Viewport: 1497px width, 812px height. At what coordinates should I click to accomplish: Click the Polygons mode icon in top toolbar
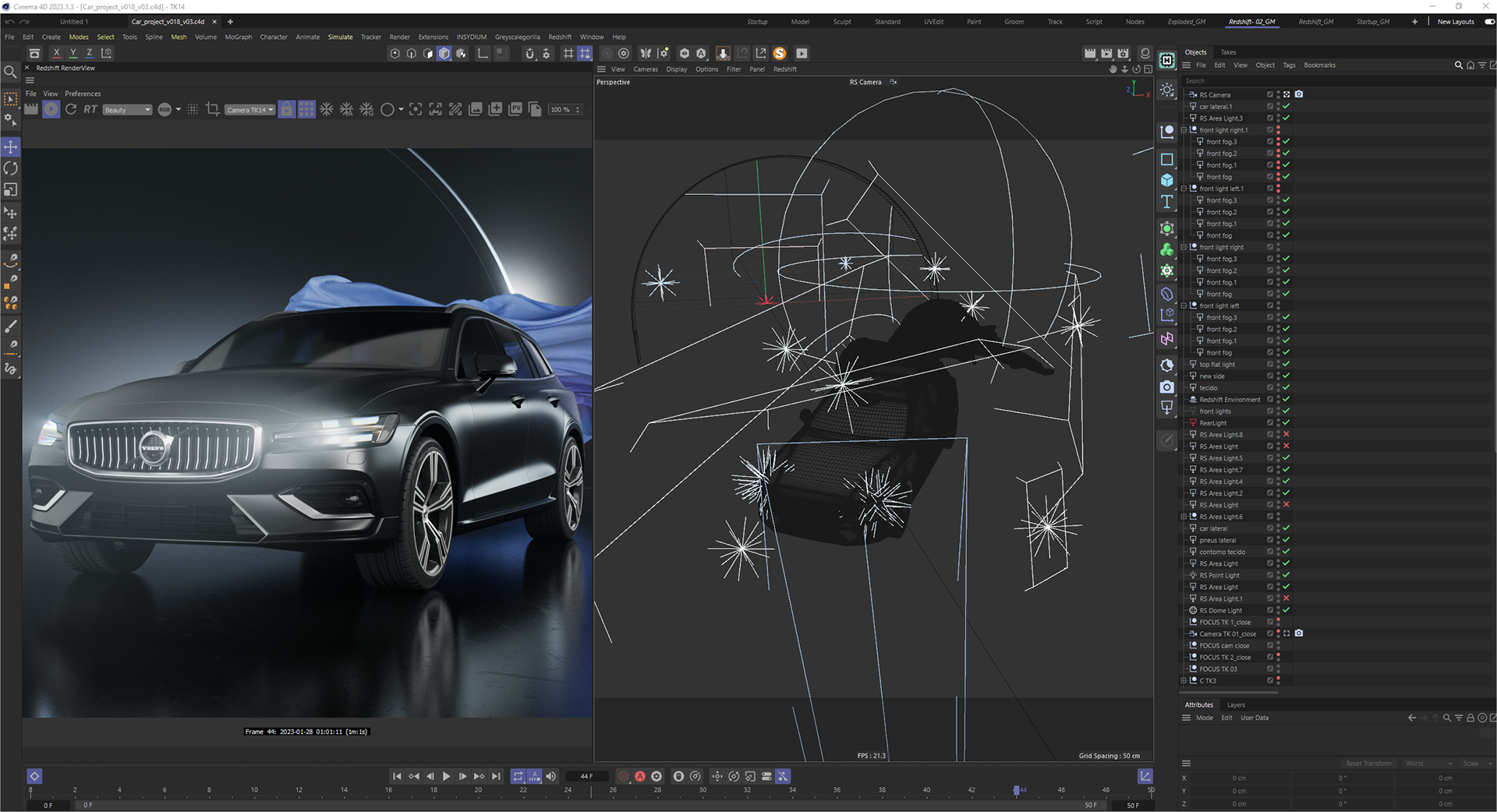(x=428, y=54)
